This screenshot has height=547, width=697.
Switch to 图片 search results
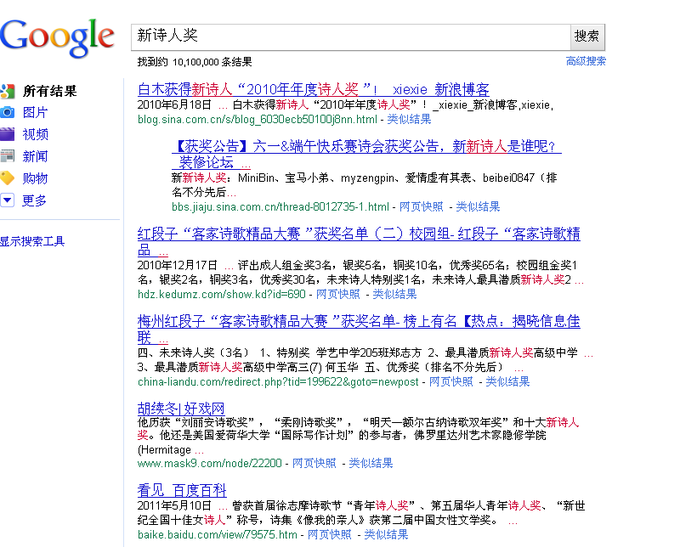point(35,112)
